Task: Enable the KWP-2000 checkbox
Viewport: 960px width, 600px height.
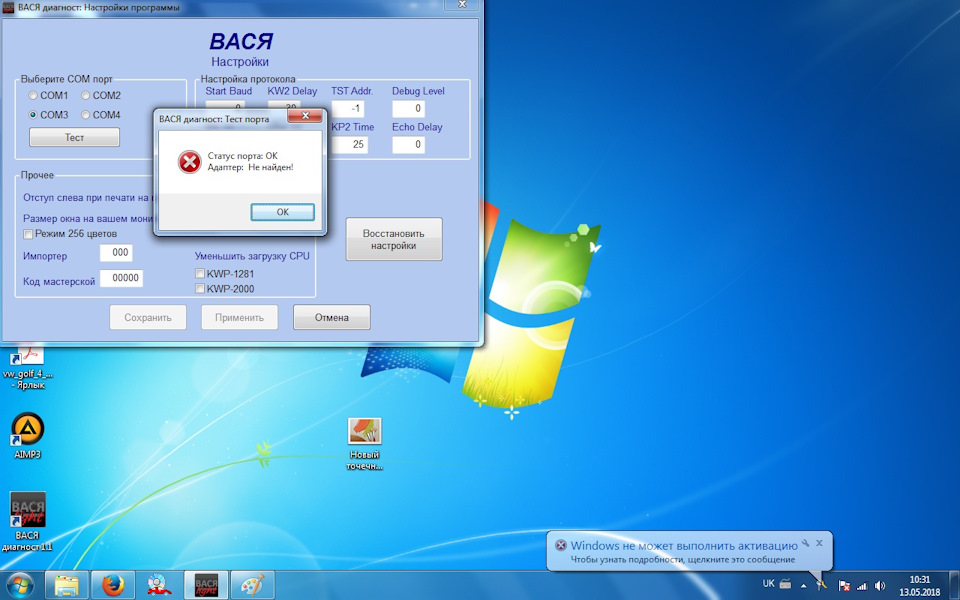Action: [x=200, y=288]
